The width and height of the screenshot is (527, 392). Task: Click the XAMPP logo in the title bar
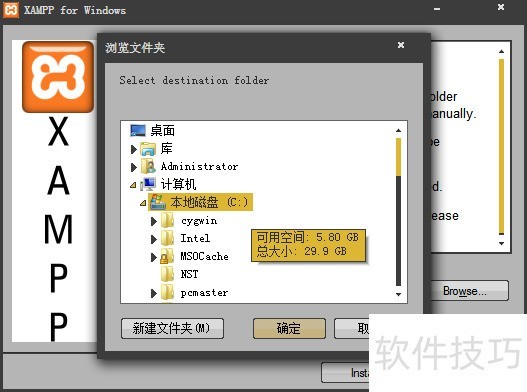[11, 10]
